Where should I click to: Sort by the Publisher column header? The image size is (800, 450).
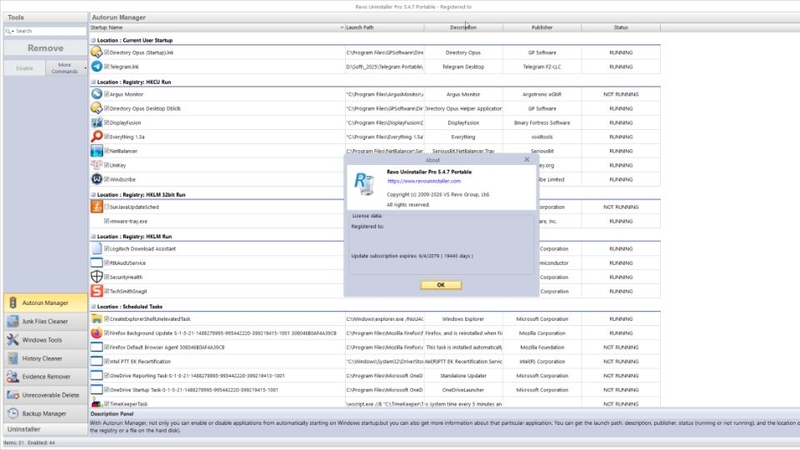542,28
